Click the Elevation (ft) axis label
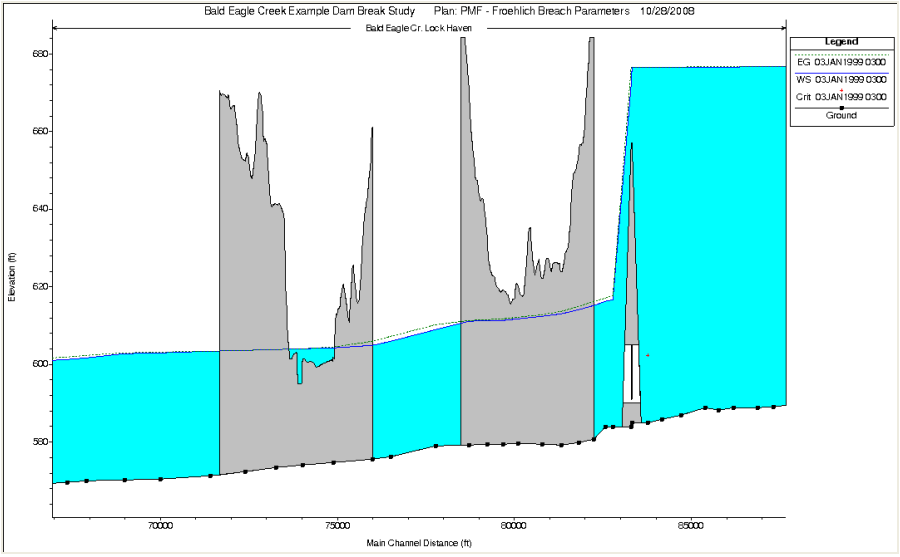The width and height of the screenshot is (900, 557). [x=12, y=276]
